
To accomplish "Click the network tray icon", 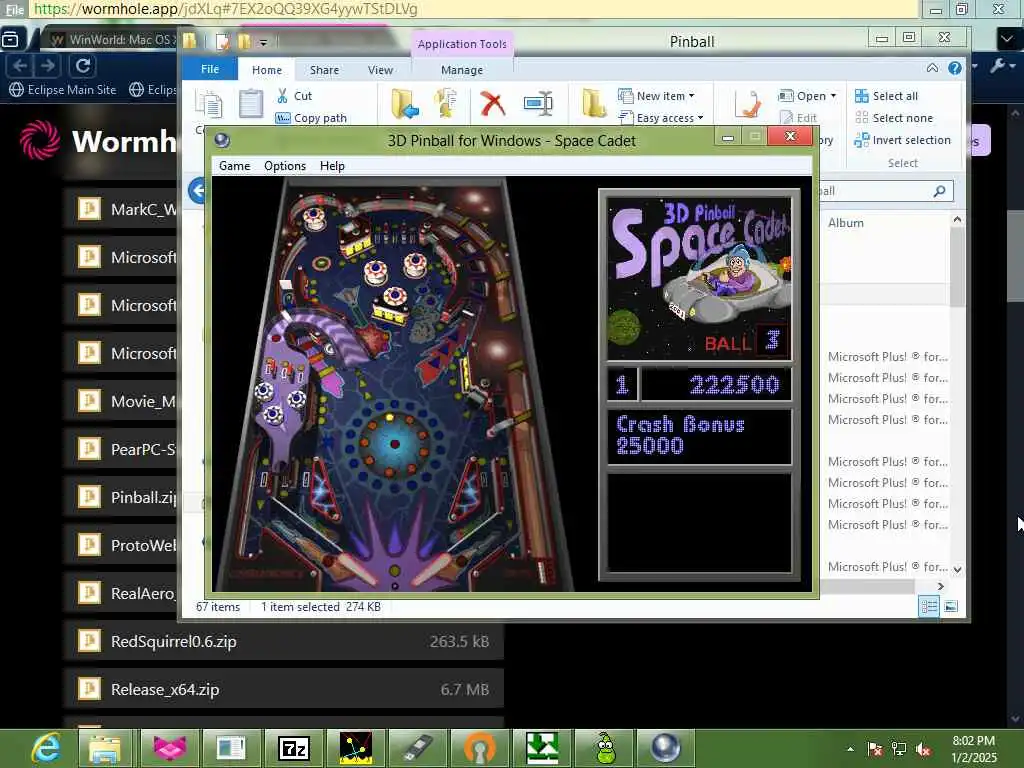I will tap(899, 749).
